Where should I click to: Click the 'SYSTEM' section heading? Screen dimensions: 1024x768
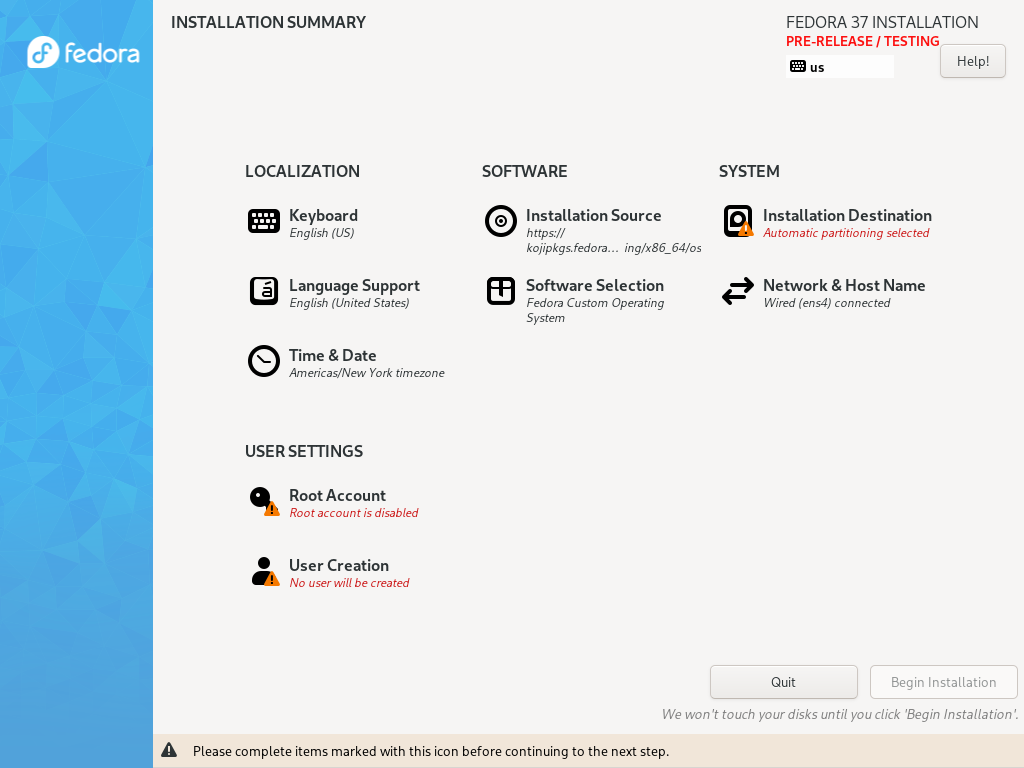(x=749, y=171)
